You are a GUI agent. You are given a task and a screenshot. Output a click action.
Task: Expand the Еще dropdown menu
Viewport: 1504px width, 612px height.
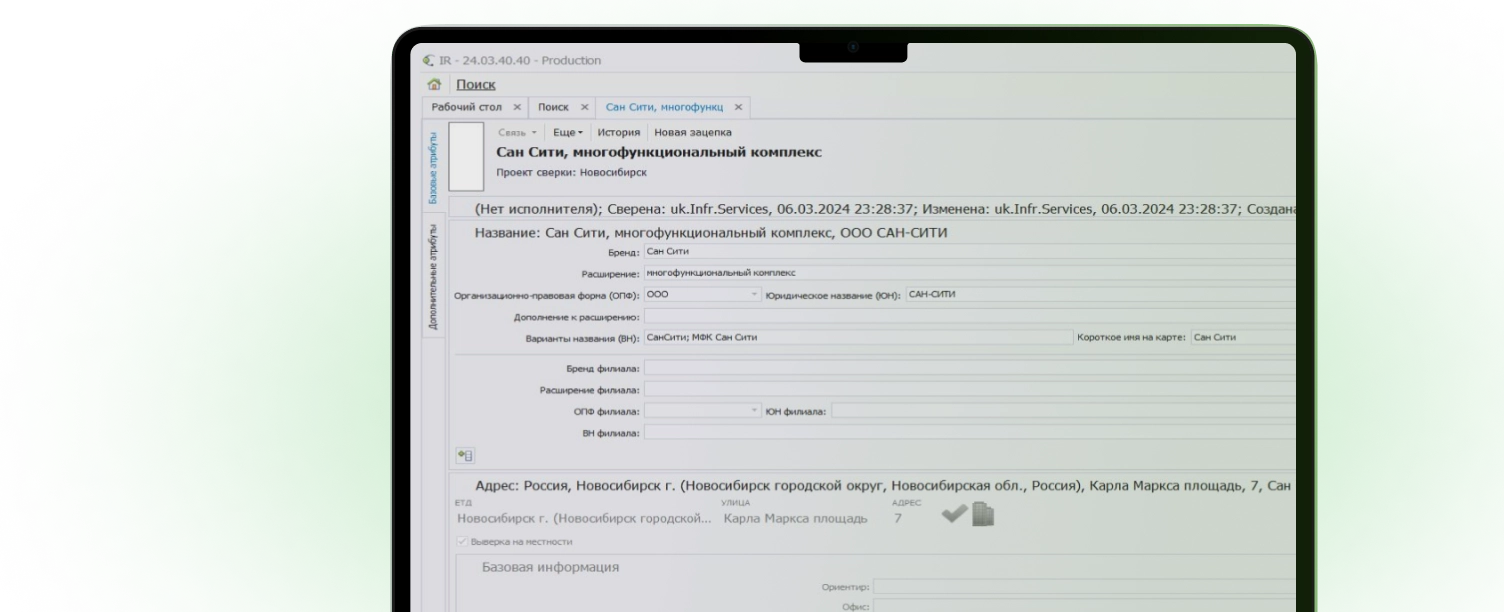click(568, 132)
